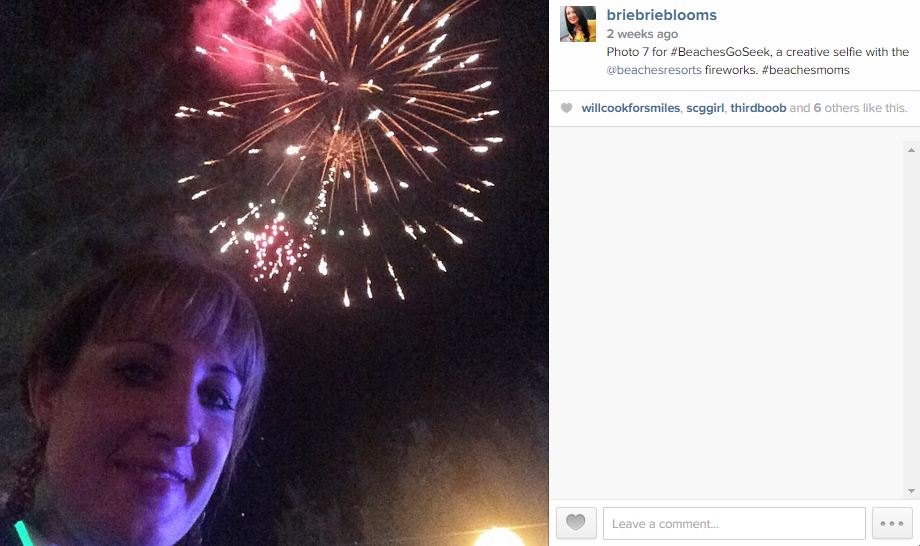Open thirdboob's profile link
The width and height of the screenshot is (920, 546).
(758, 108)
